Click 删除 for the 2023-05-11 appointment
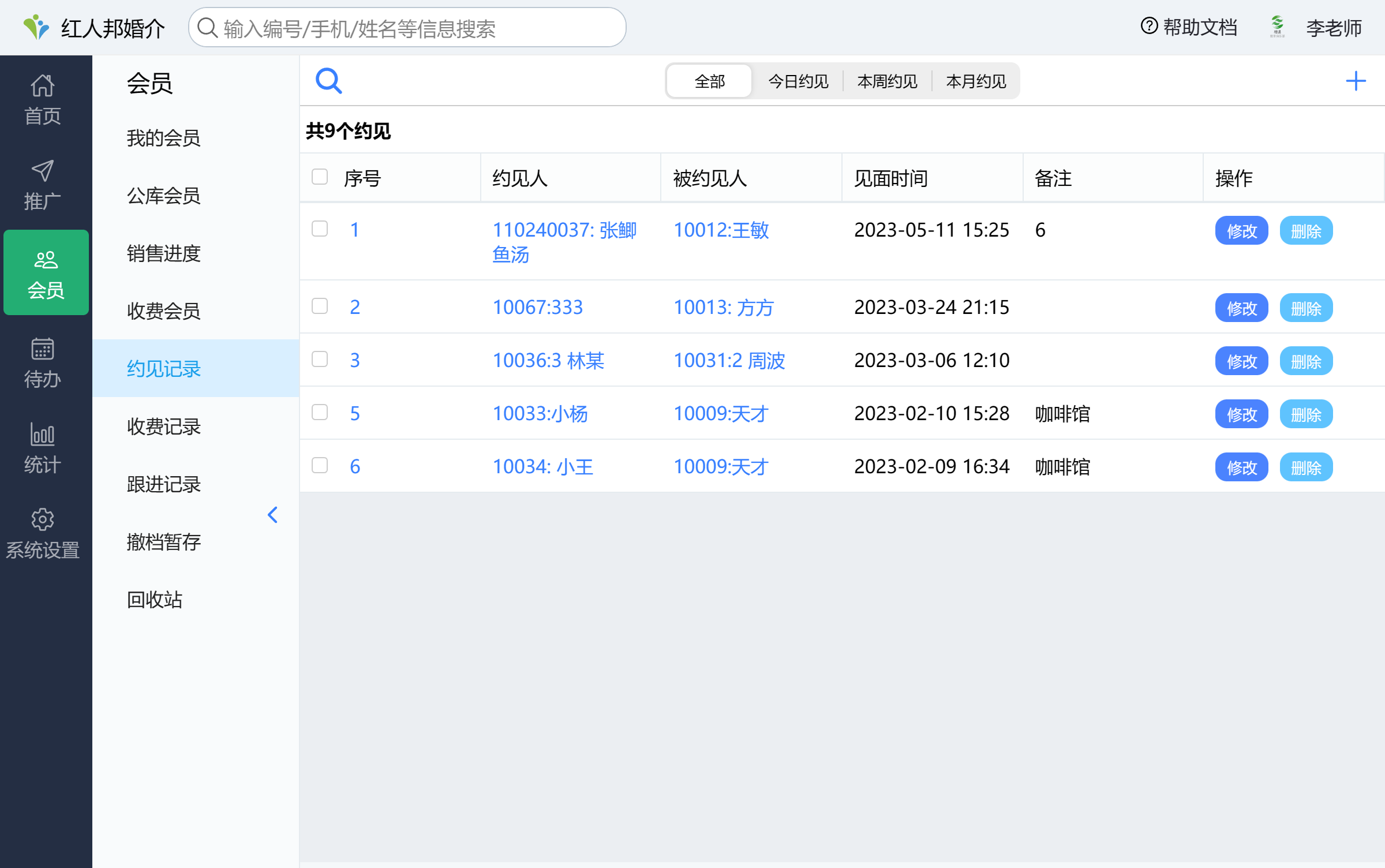This screenshot has width=1385, height=868. coord(1307,231)
